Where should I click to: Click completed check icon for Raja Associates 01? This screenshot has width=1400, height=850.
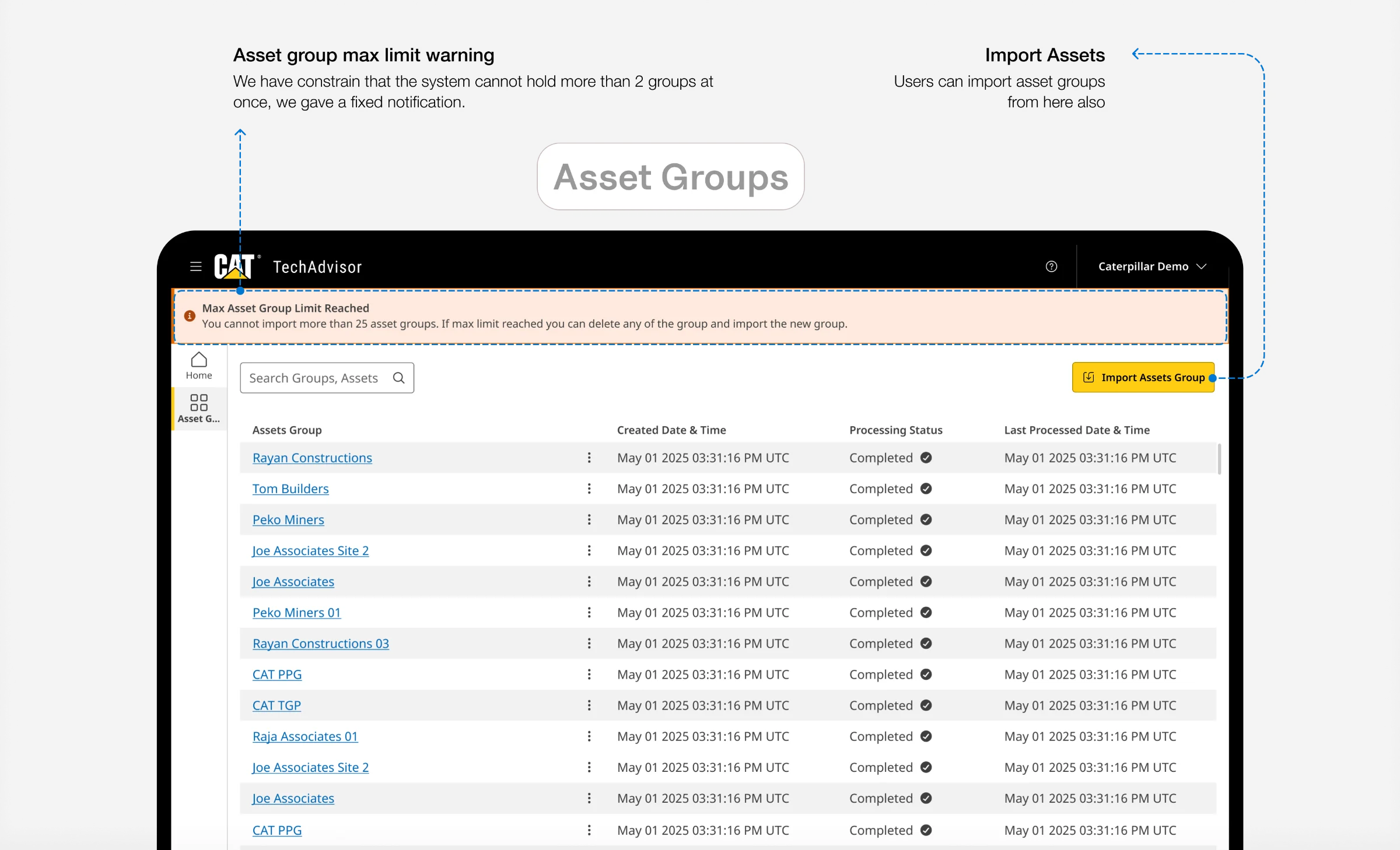tap(926, 736)
